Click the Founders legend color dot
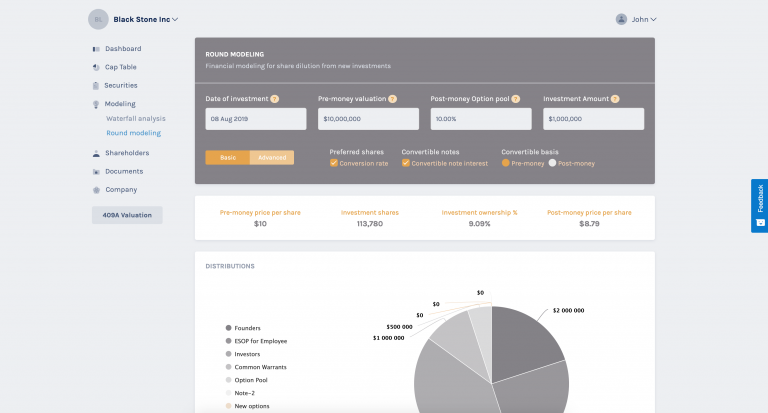 pos(229,328)
